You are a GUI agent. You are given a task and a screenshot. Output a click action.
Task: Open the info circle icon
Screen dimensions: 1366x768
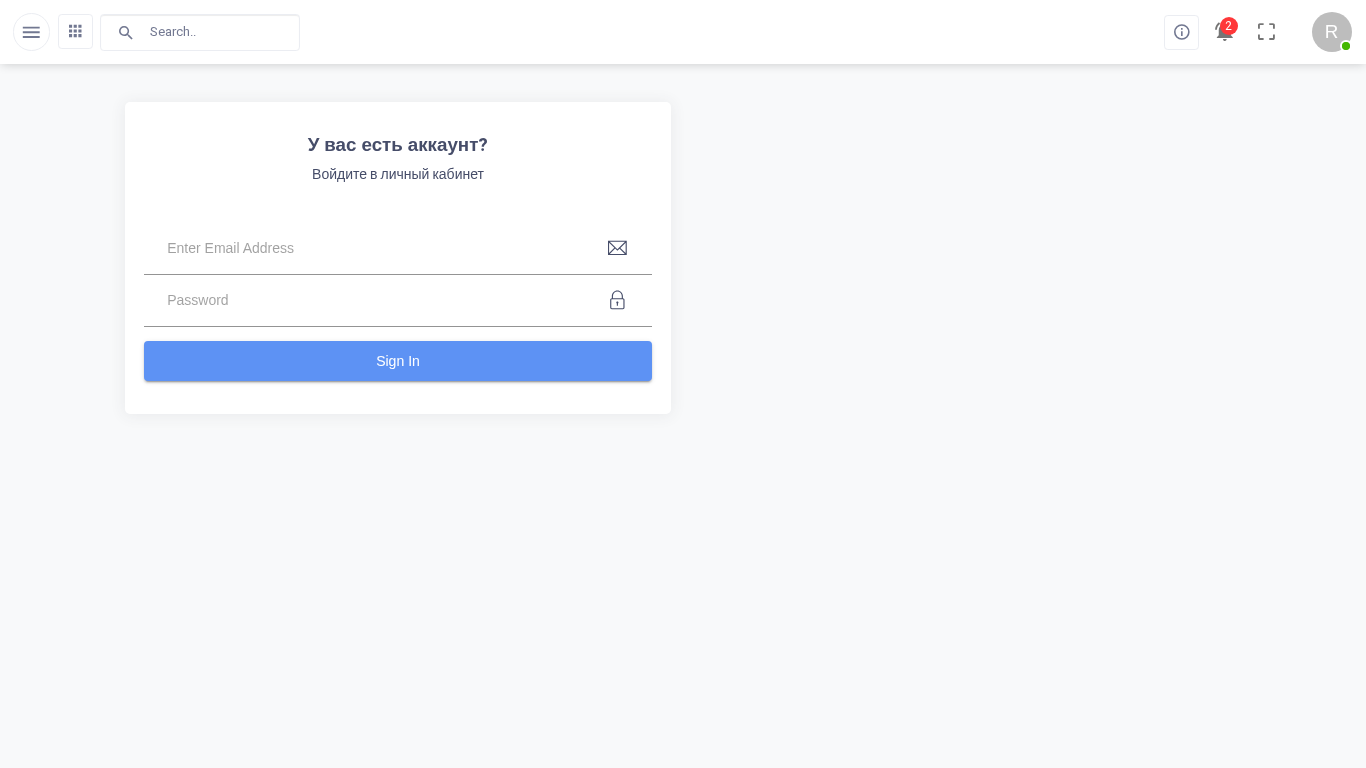click(1181, 32)
